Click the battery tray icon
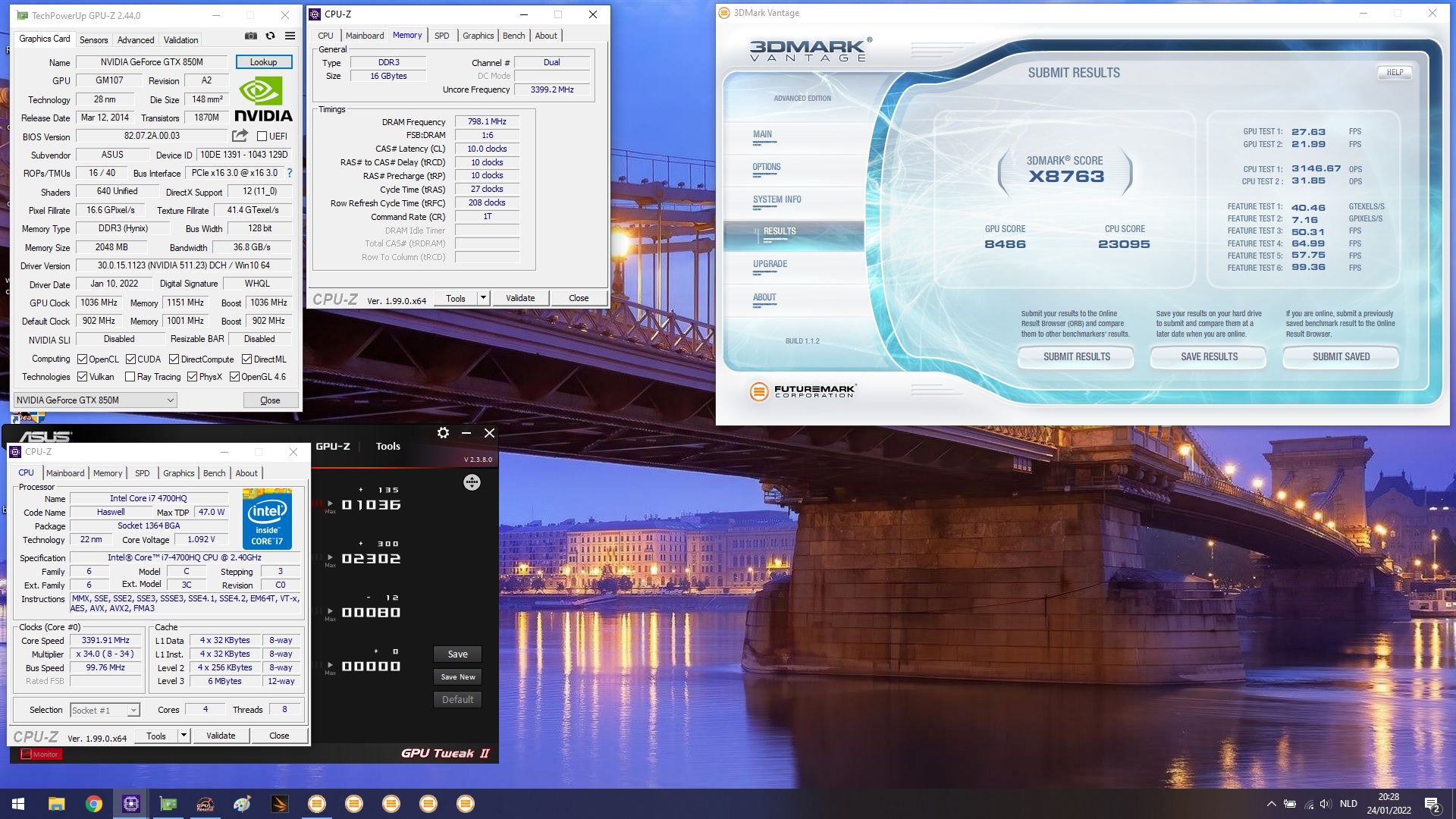Viewport: 1456px width, 819px height. click(x=1289, y=804)
